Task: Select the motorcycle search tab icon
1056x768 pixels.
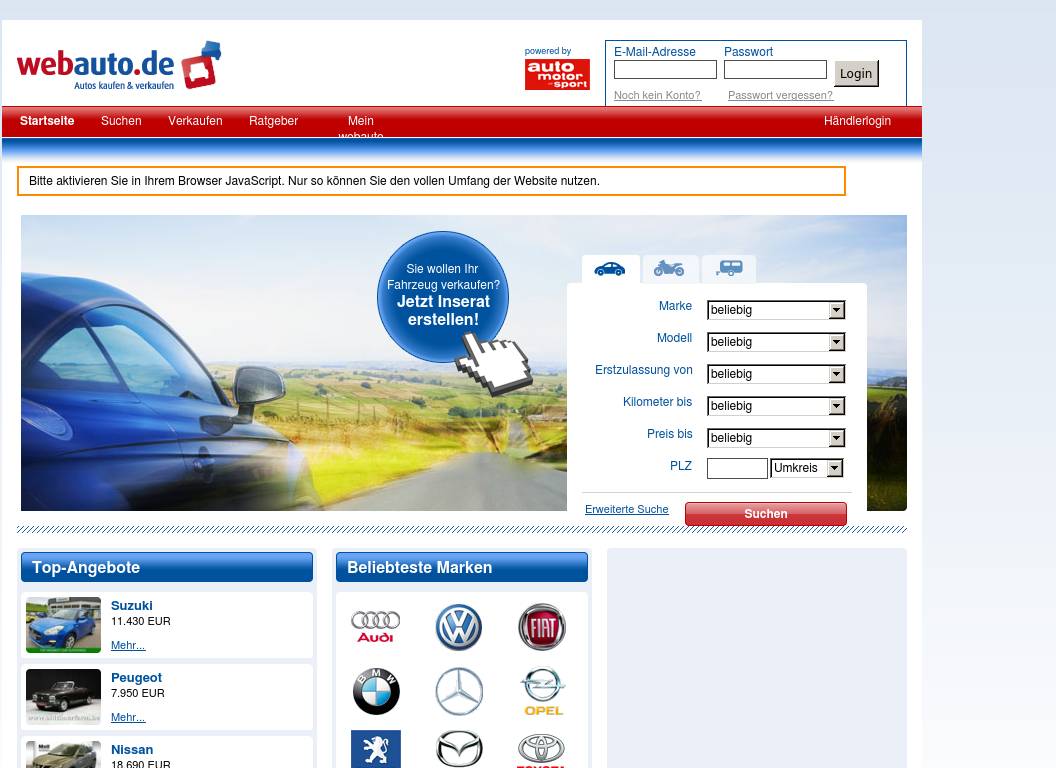Action: pos(669,268)
